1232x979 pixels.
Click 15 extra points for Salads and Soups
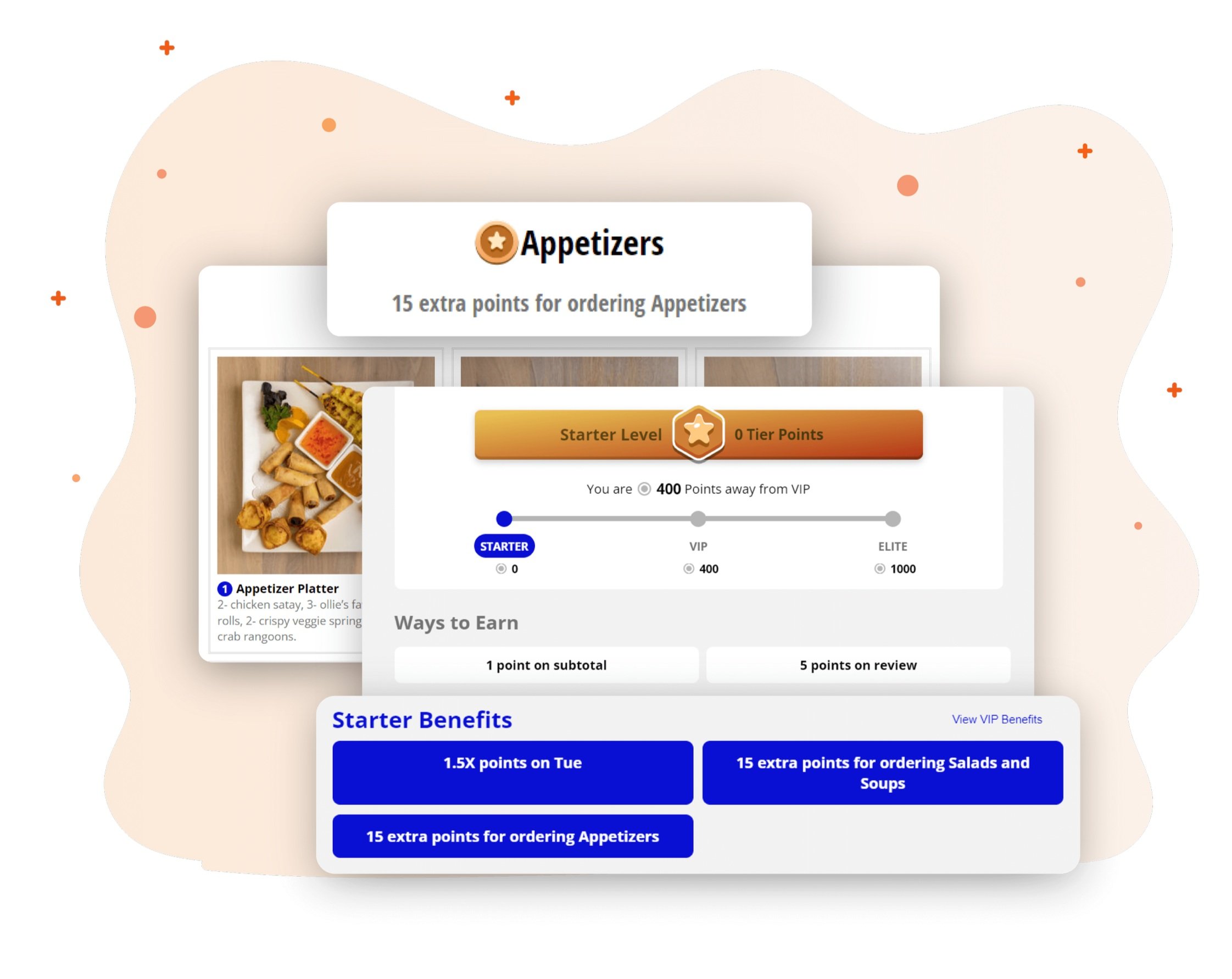pos(882,772)
